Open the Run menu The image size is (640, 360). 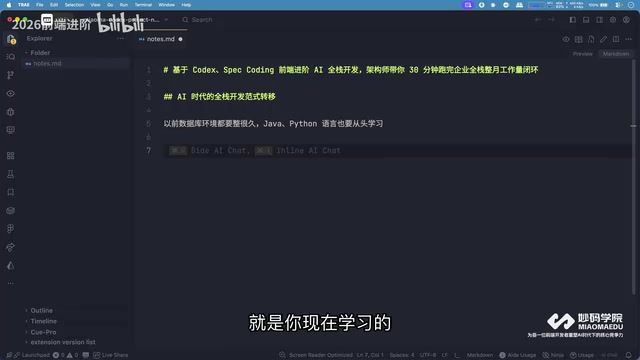(124, 5)
